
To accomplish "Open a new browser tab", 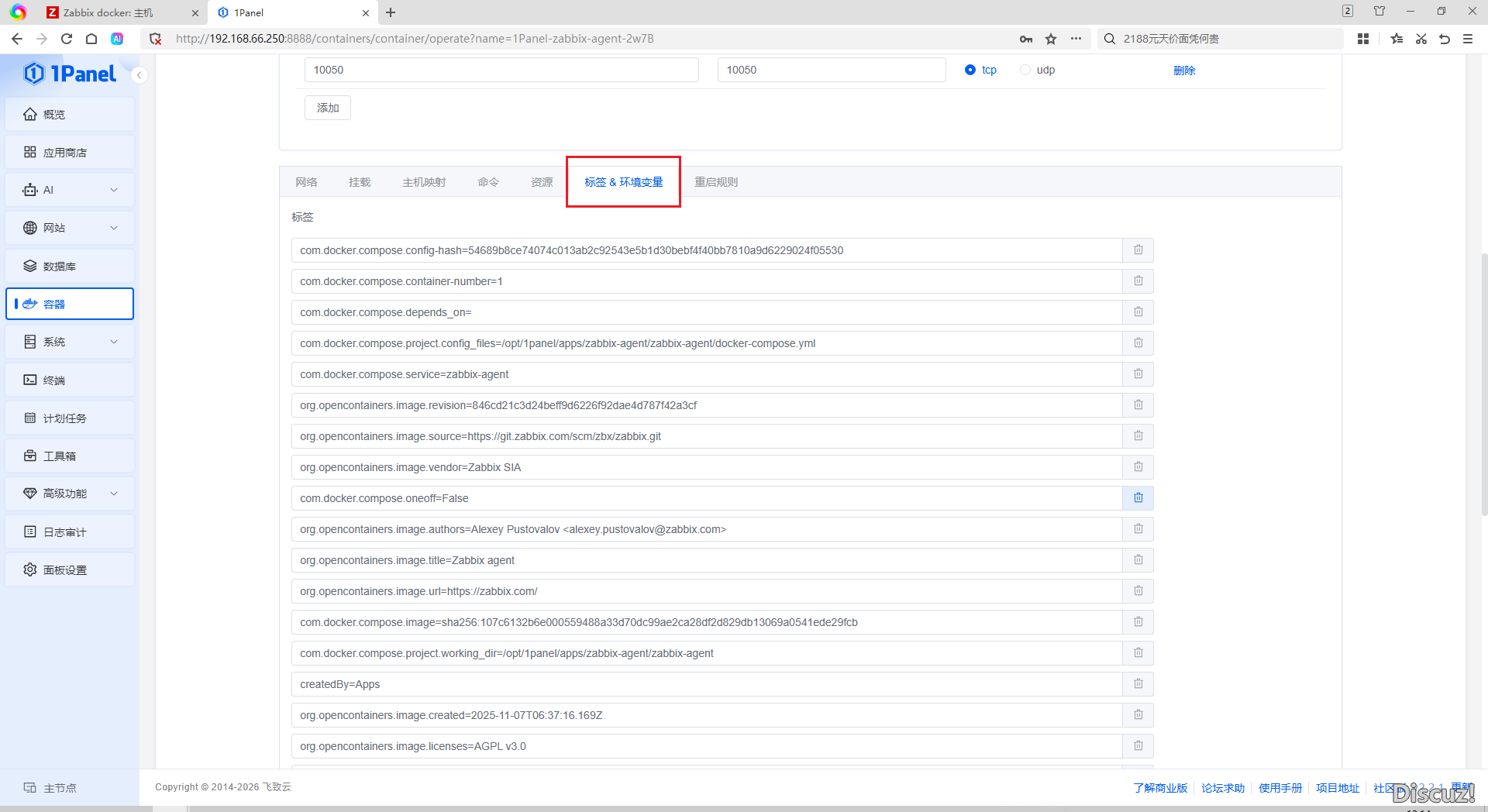I will click(x=391, y=12).
